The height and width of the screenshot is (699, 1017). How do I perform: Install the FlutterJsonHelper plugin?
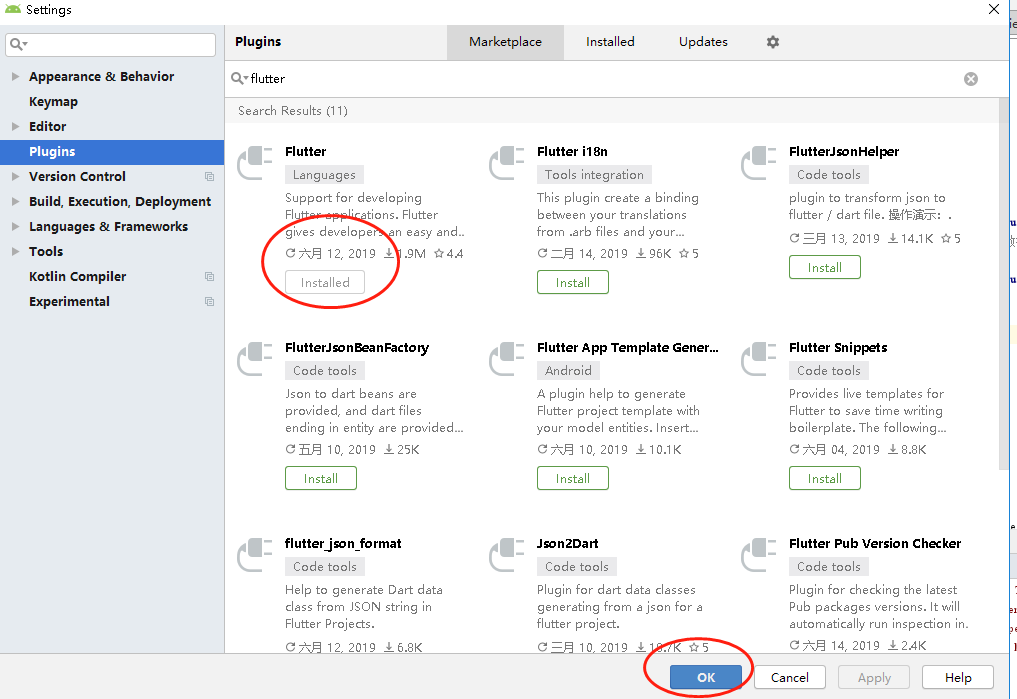tap(824, 268)
